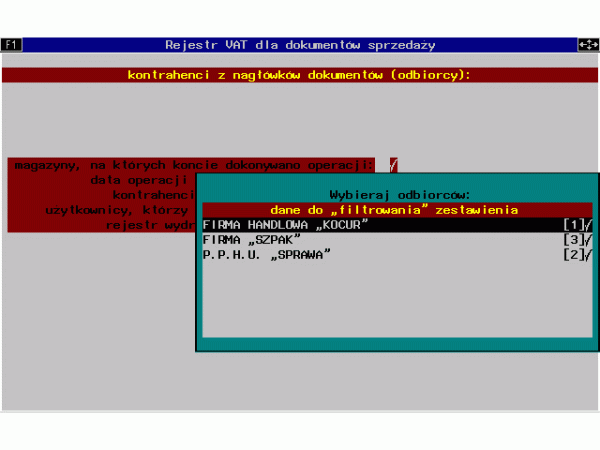Click the kontrahenci z nagłówków dokumentów header
This screenshot has width=600, height=450.
tap(300, 75)
